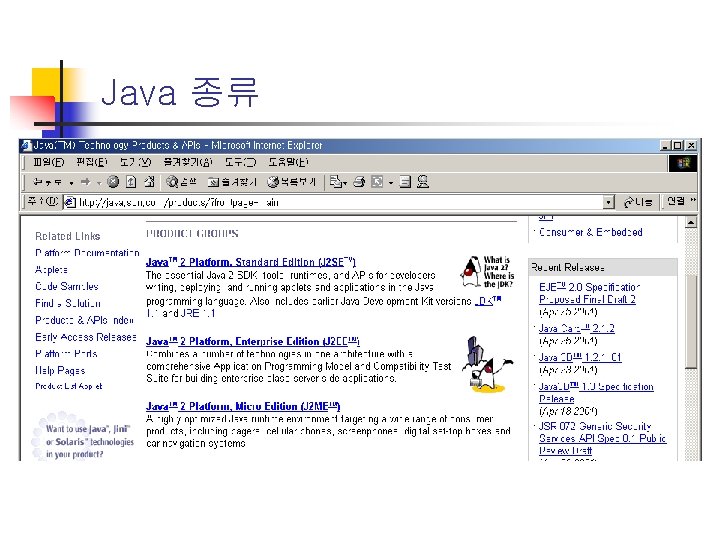
Task: Open the Edit (편집) menu
Action: tap(92, 162)
